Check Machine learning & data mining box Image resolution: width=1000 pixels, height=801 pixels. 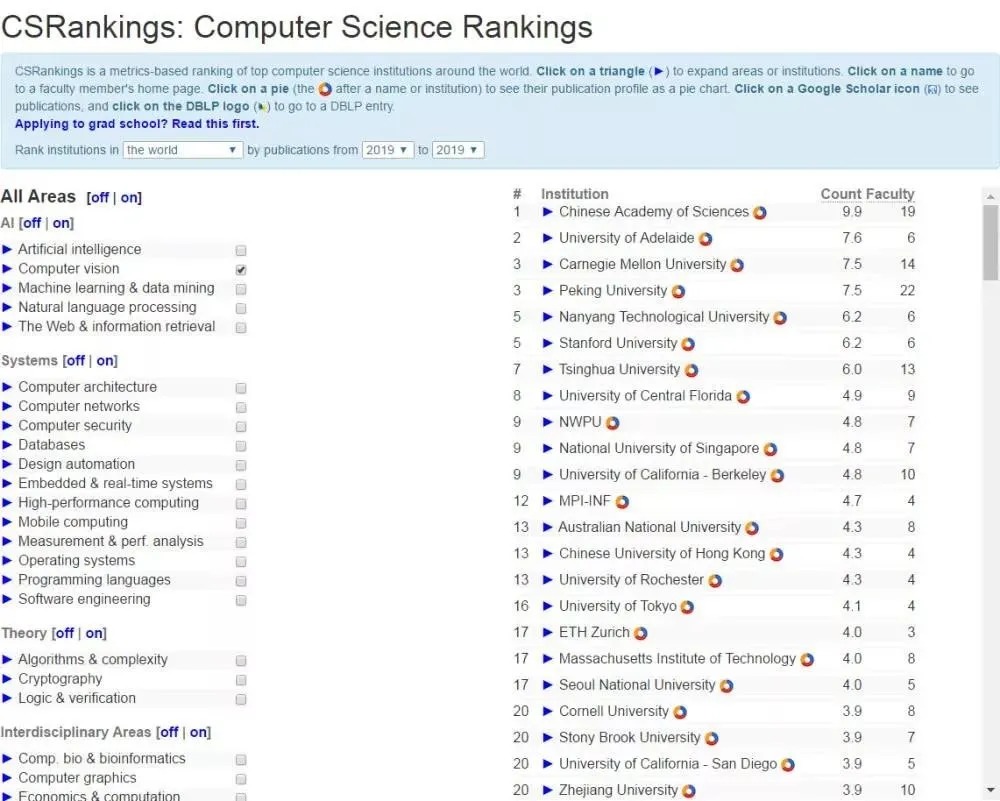240,289
